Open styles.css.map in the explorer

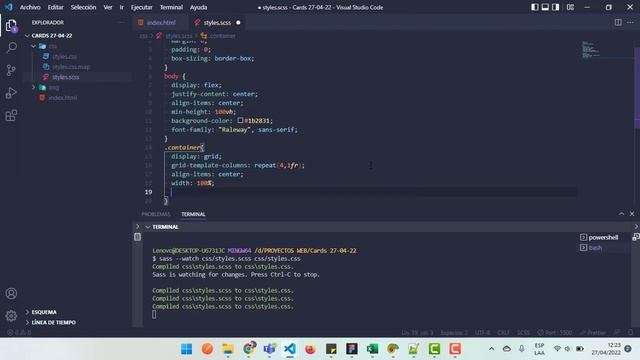click(71, 67)
